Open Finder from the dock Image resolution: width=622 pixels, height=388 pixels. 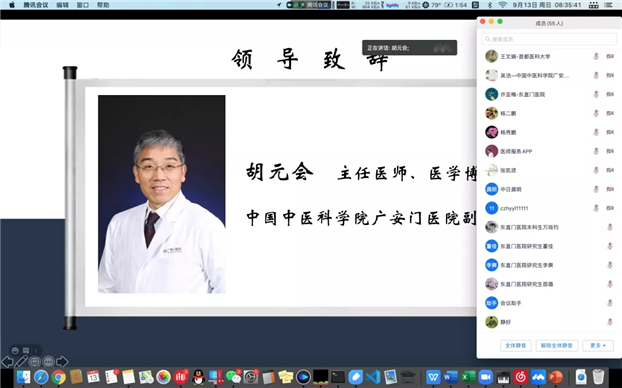[x=23, y=376]
